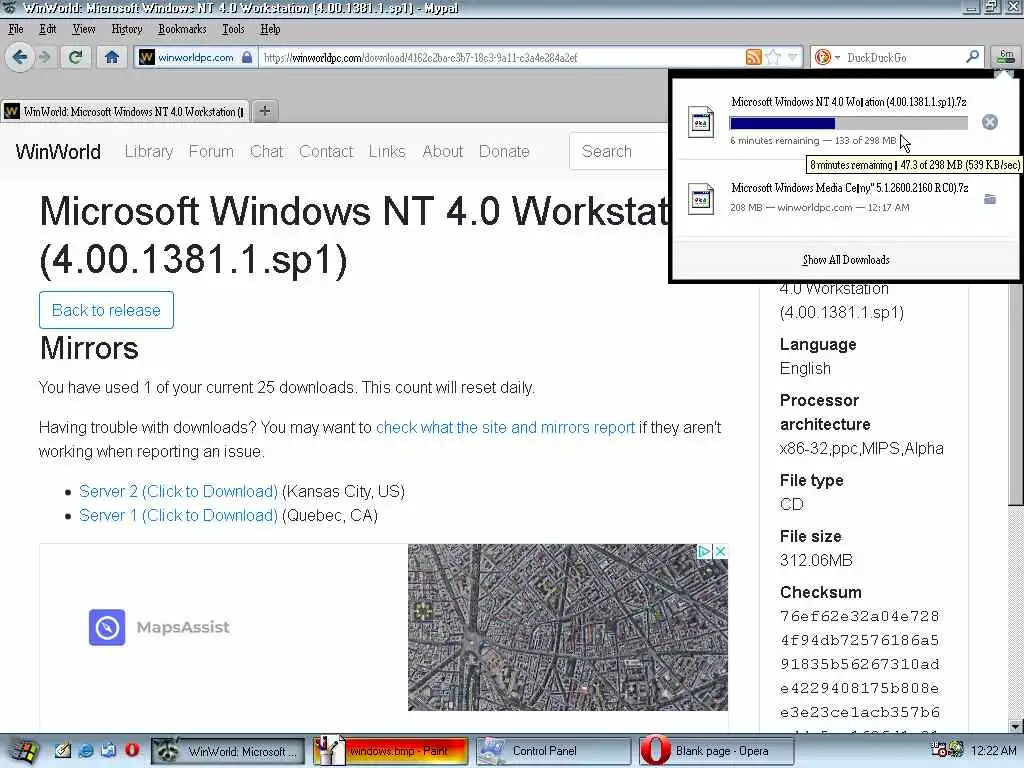Open the History menu
The height and width of the screenshot is (768, 1024).
coord(127,29)
